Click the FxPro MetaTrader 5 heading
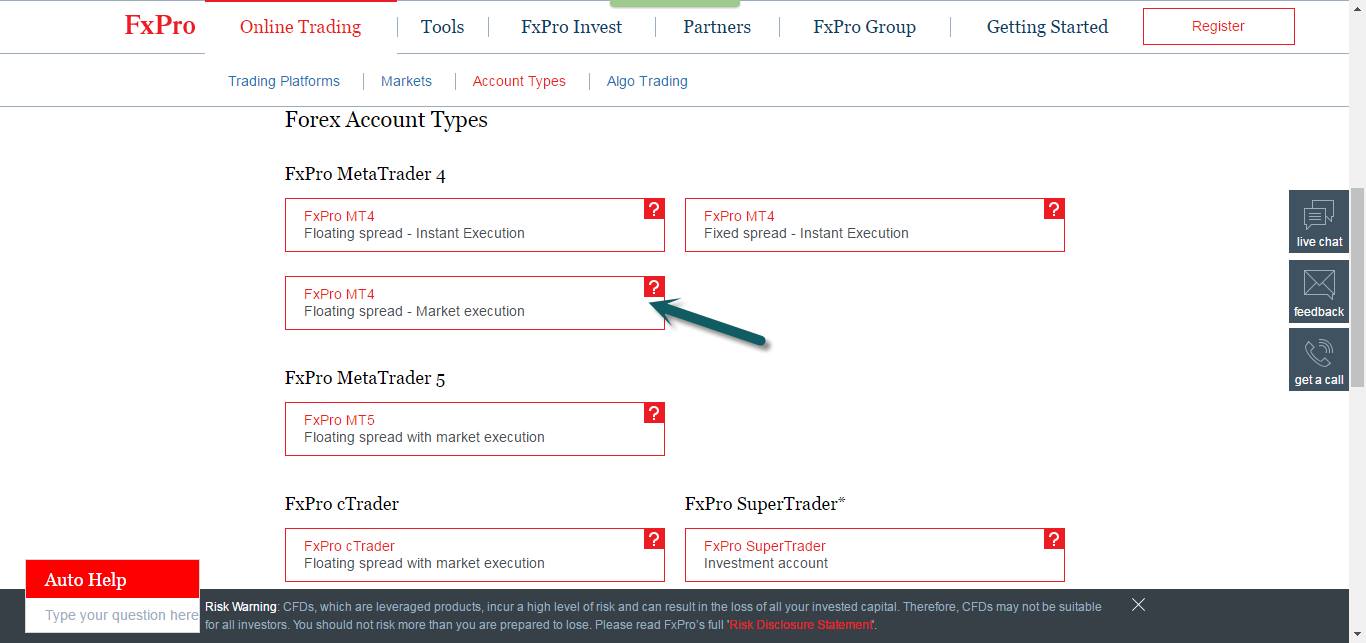Screen dimensions: 1366x643 point(365,379)
